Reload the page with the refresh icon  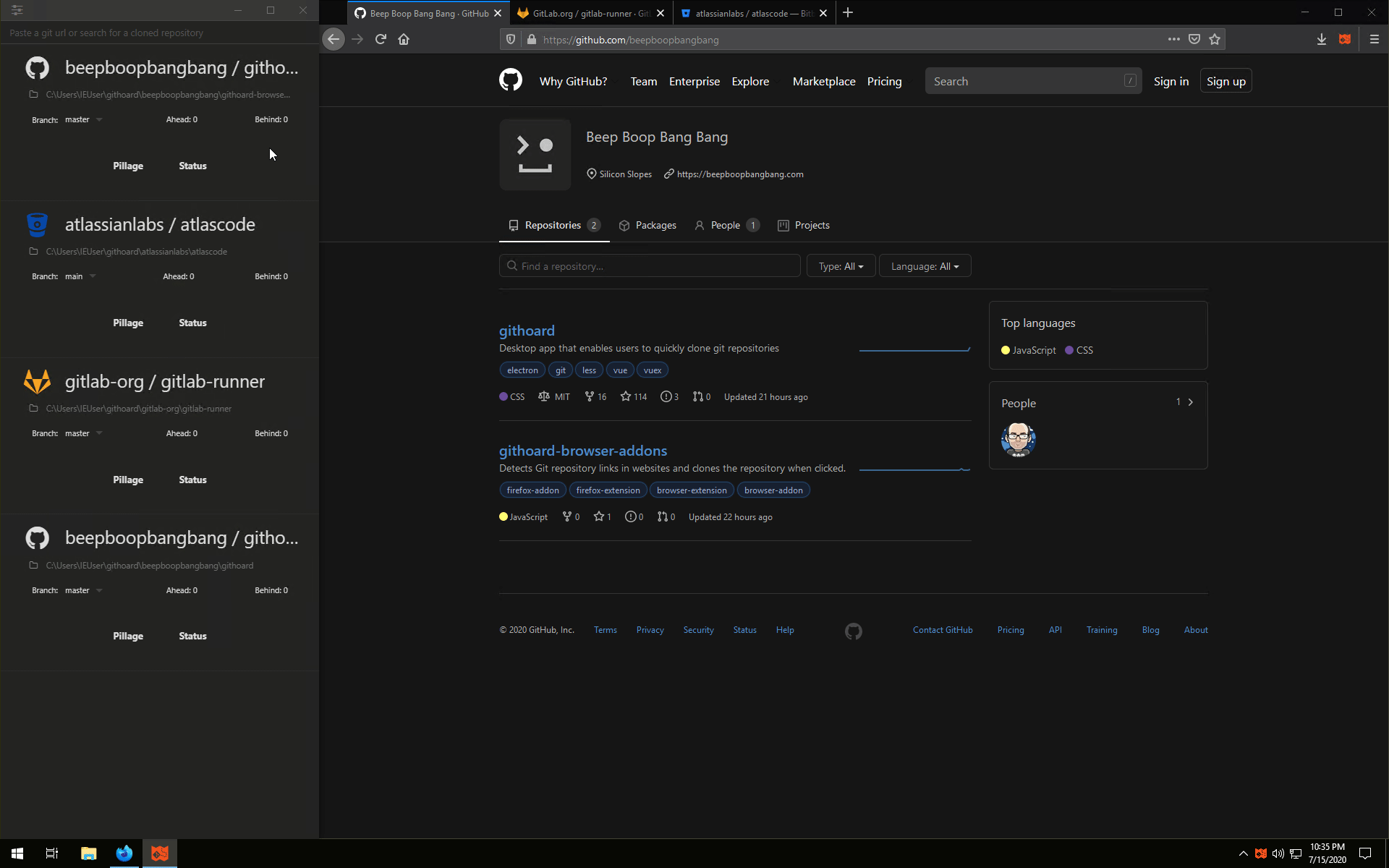pyautogui.click(x=381, y=39)
